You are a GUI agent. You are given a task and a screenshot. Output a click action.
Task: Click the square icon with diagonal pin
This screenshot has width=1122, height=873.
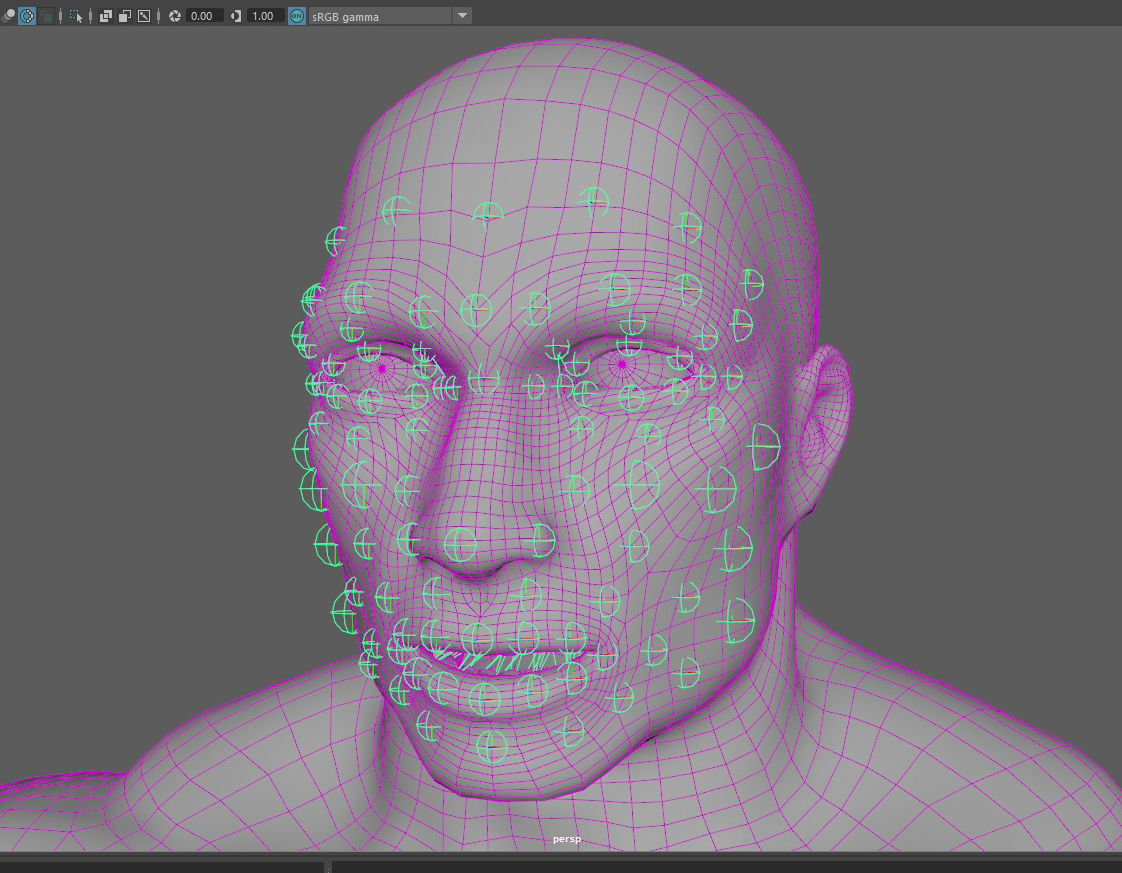coord(144,16)
